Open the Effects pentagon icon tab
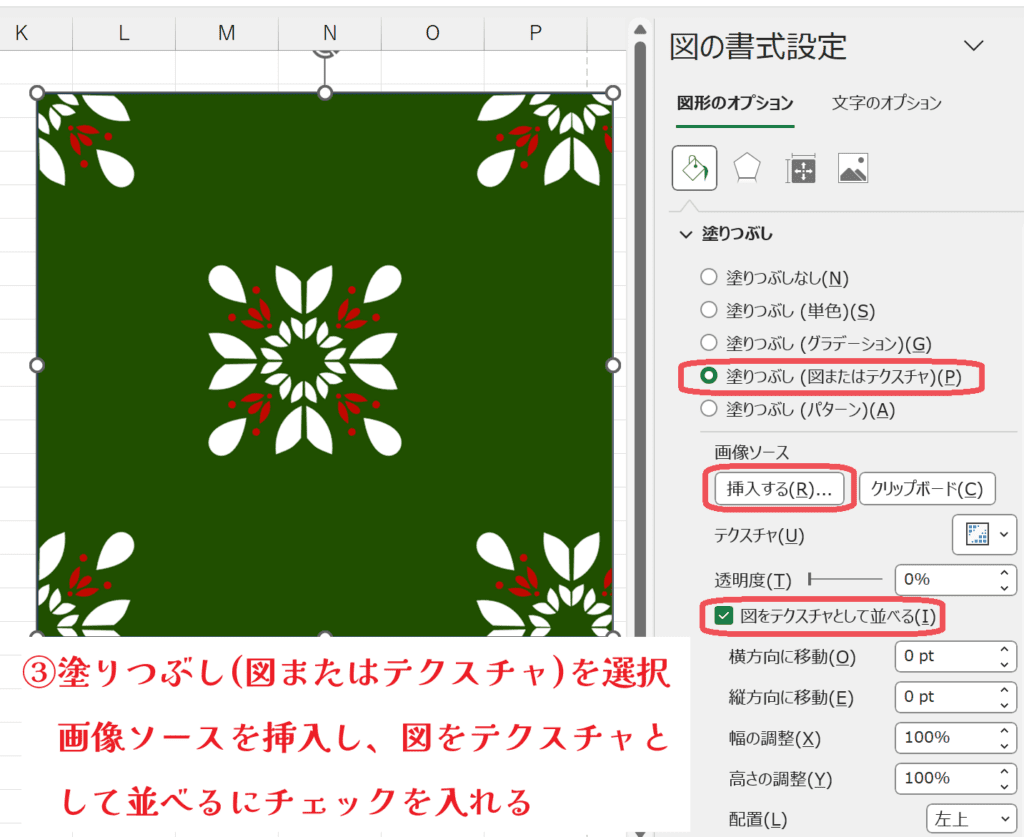 tap(747, 169)
